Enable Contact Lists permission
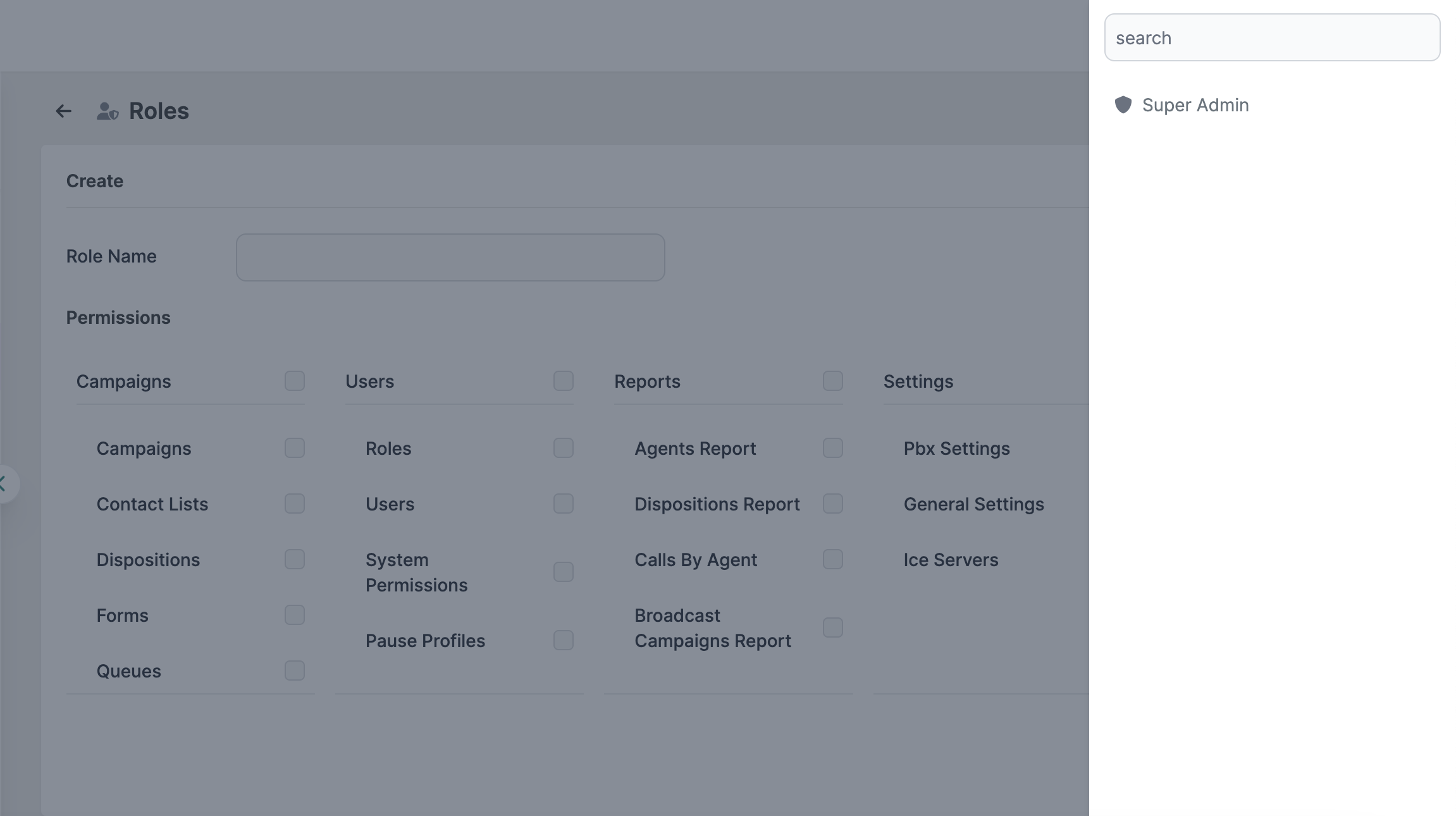Viewport: 1456px width, 816px height. (295, 504)
